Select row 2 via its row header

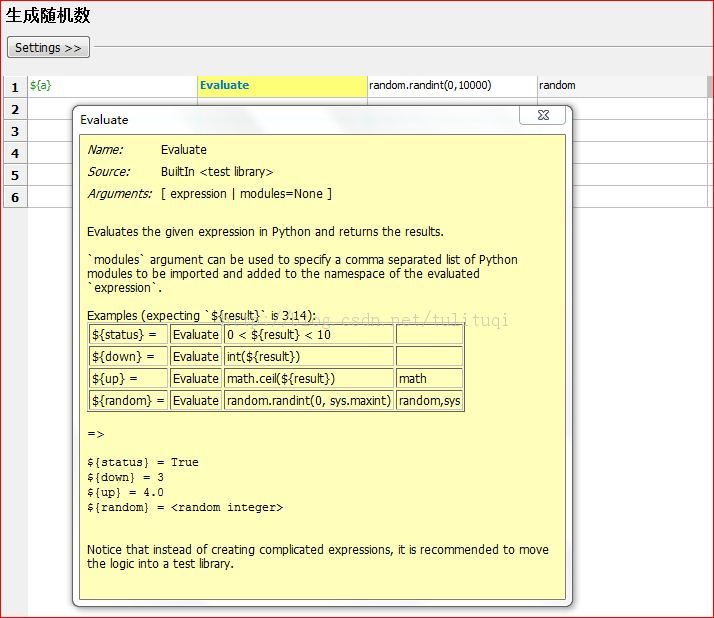15,109
